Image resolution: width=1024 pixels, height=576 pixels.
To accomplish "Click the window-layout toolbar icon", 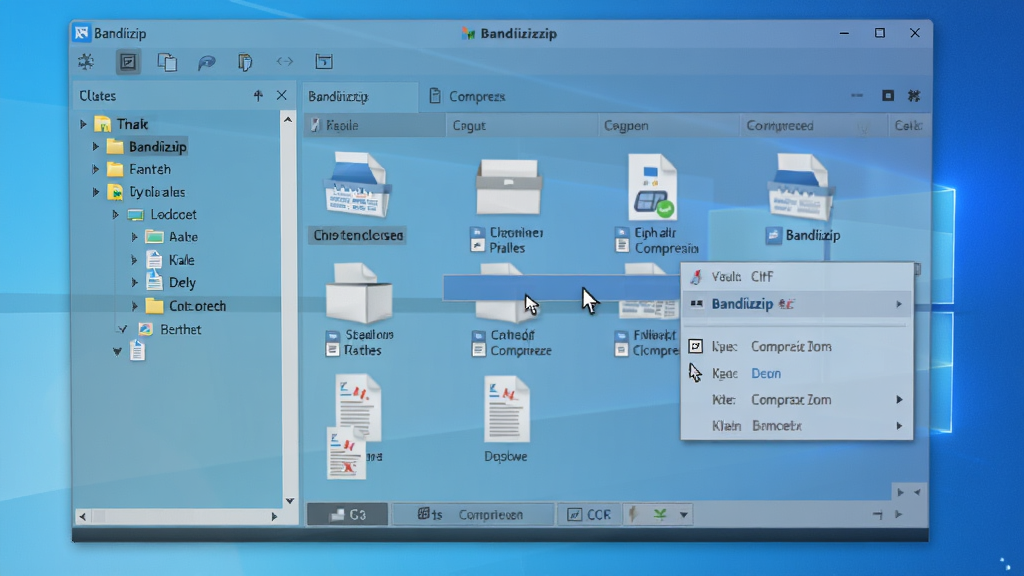I will tap(324, 61).
